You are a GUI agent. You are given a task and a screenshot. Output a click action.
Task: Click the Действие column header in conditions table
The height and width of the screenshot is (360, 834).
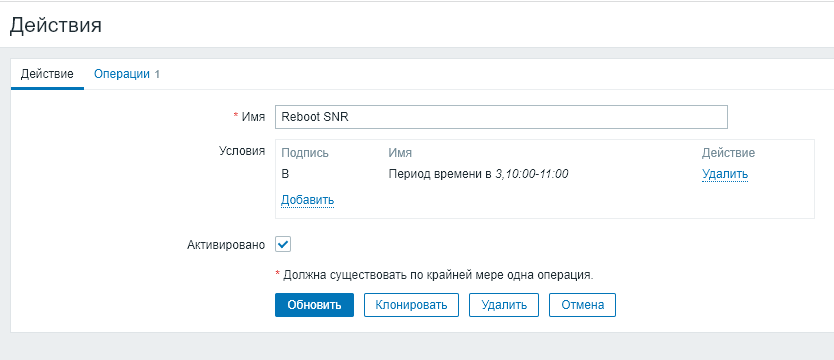728,153
